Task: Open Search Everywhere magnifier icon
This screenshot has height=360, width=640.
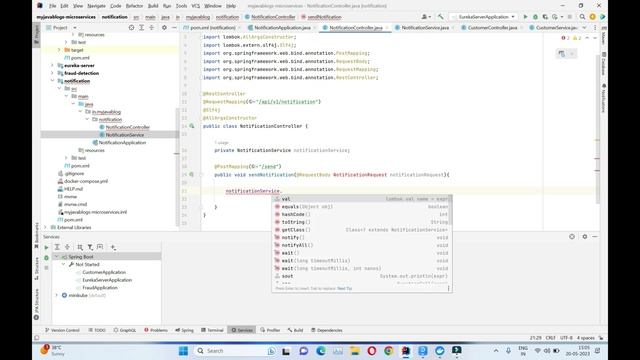Action: click(582, 17)
